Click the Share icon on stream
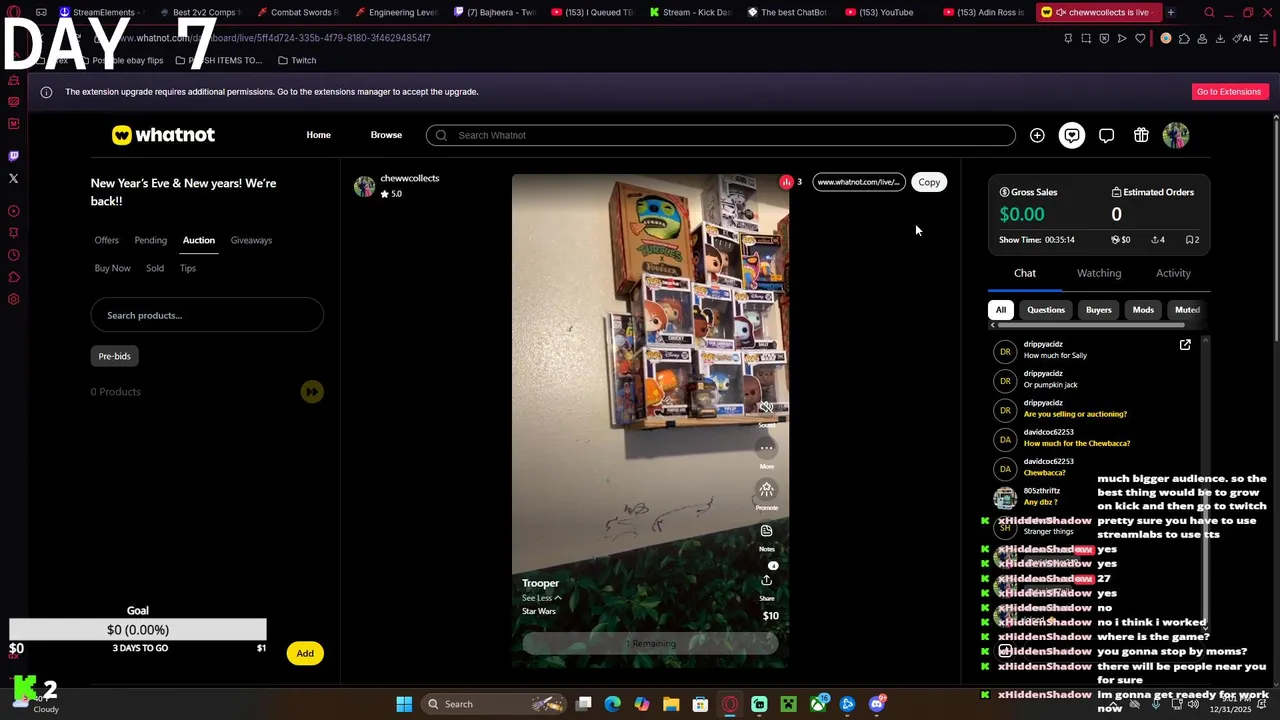 pos(766,580)
